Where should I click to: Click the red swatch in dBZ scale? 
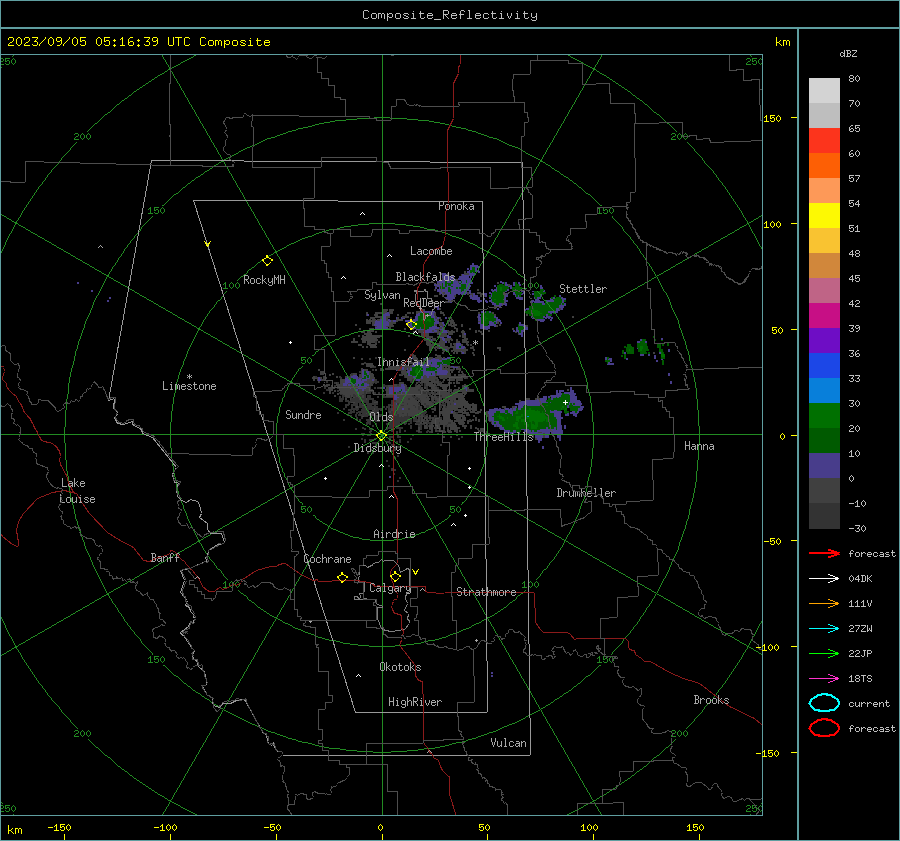(x=824, y=141)
